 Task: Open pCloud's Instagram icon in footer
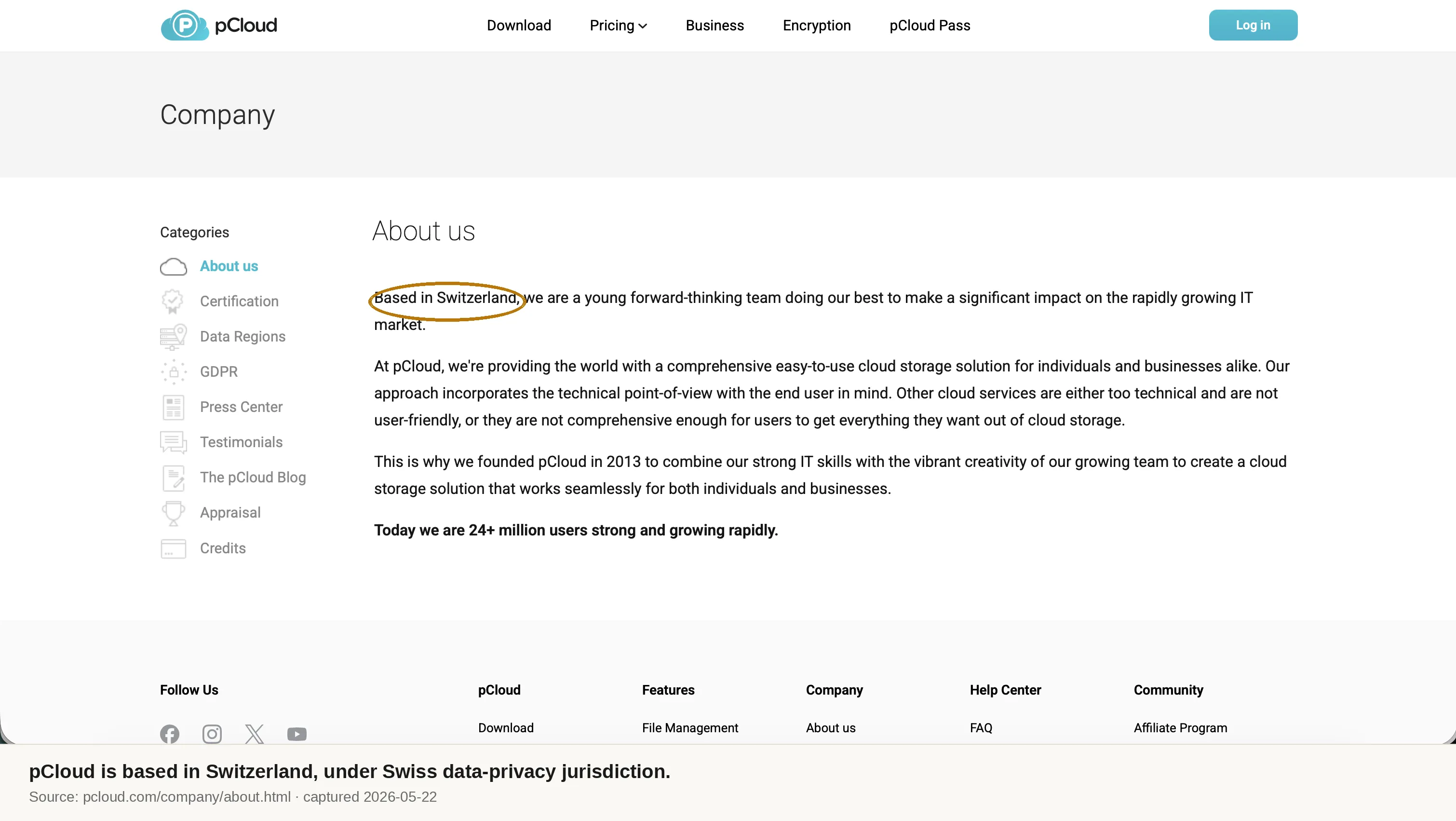click(212, 734)
